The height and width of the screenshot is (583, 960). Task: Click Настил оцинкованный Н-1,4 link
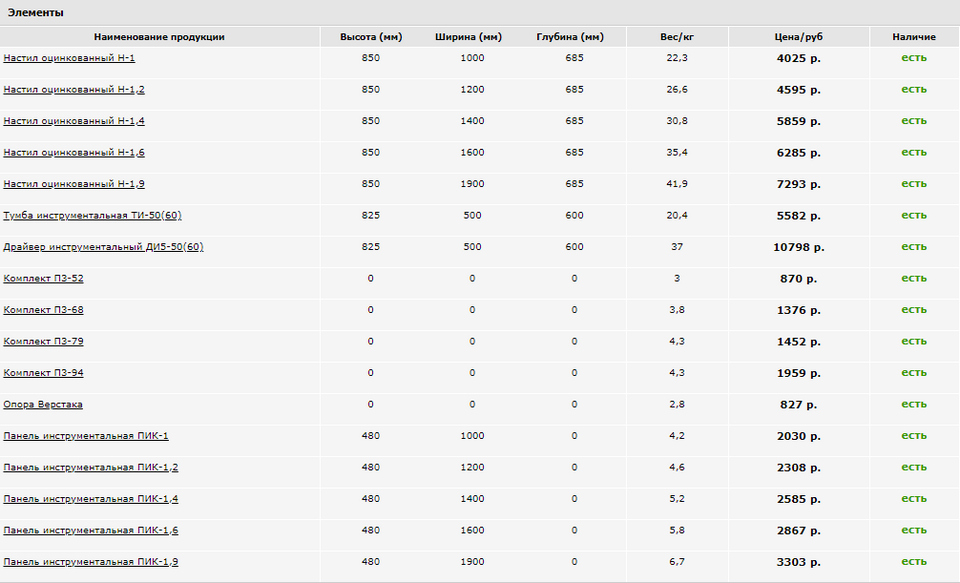(x=74, y=121)
